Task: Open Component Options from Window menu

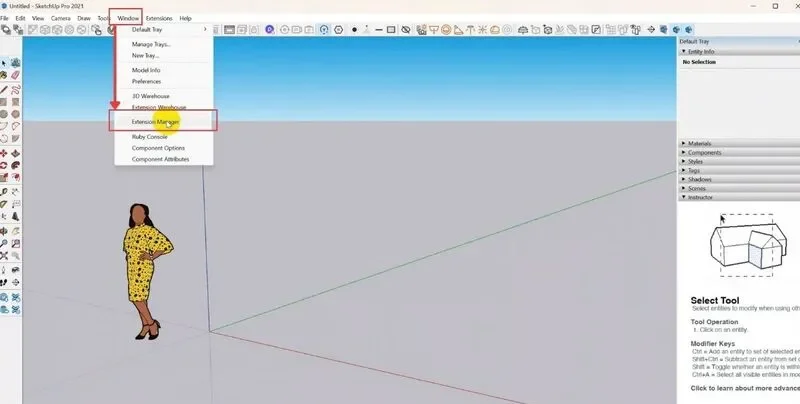Action: tap(164, 148)
